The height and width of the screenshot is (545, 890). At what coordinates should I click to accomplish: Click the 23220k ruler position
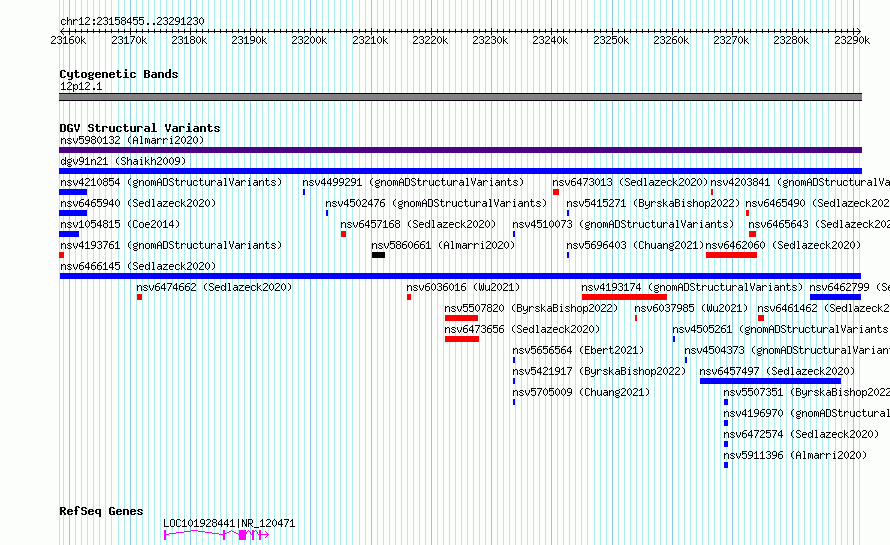pos(430,40)
